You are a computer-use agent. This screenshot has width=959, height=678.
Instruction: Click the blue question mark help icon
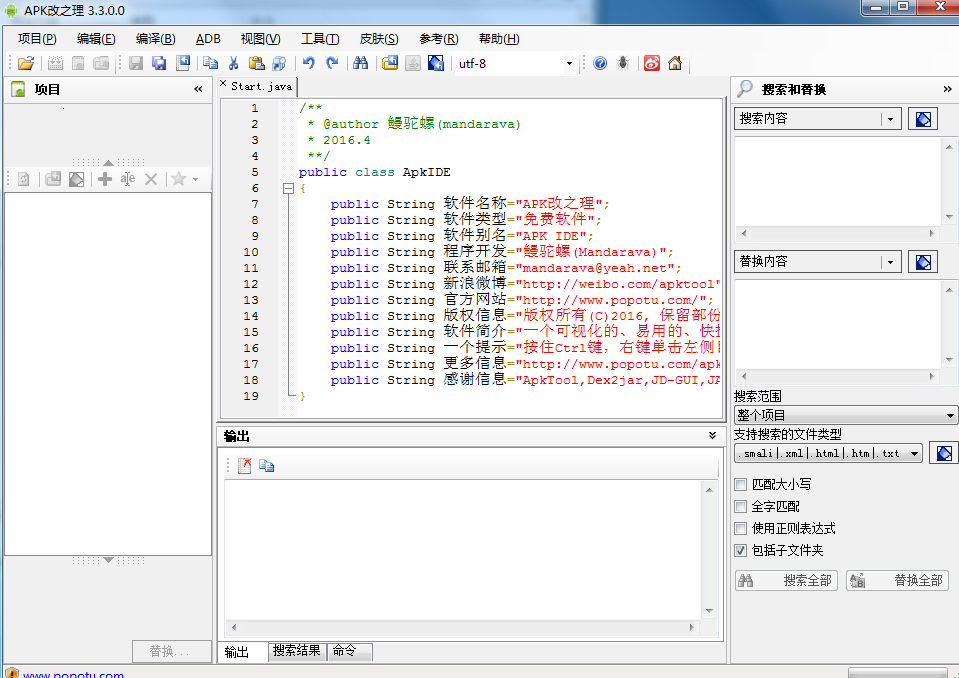(600, 63)
